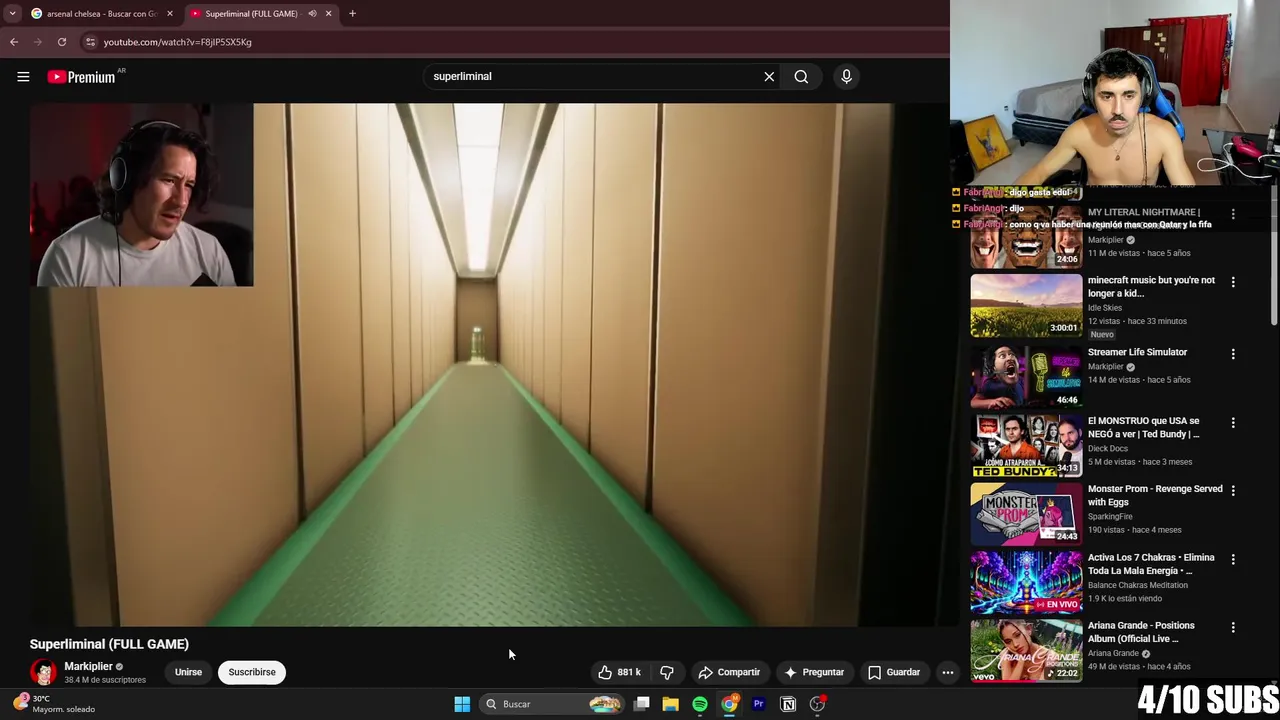Clear the superliminal search text
Screen dimensions: 1280x720
pos(769,76)
